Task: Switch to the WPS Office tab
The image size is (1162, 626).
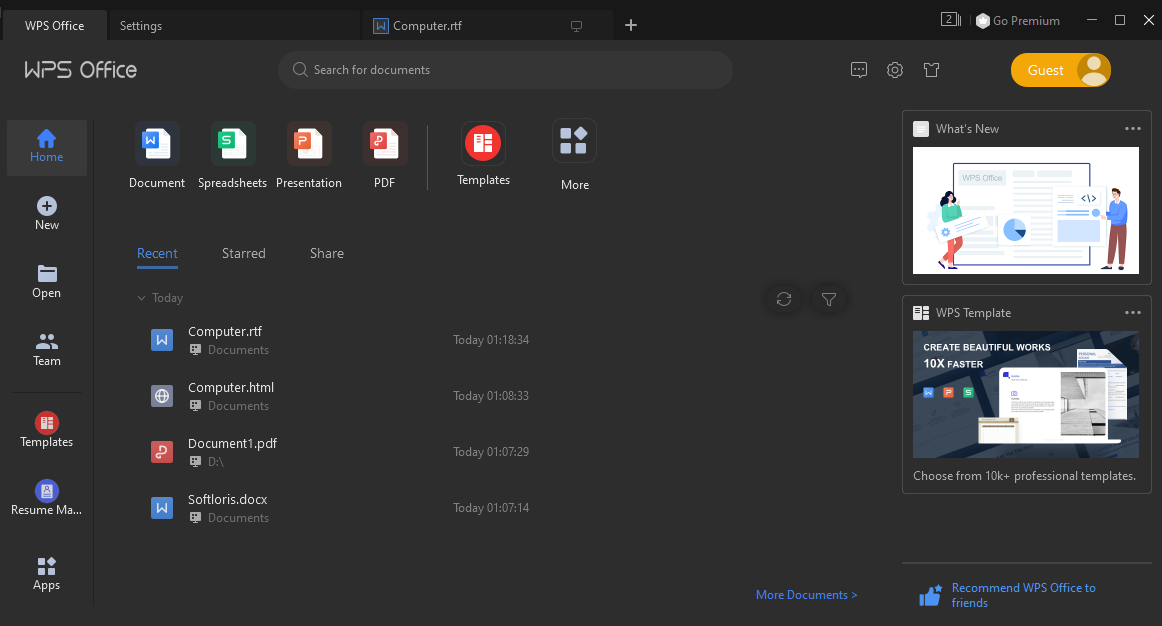Action: [x=55, y=26]
